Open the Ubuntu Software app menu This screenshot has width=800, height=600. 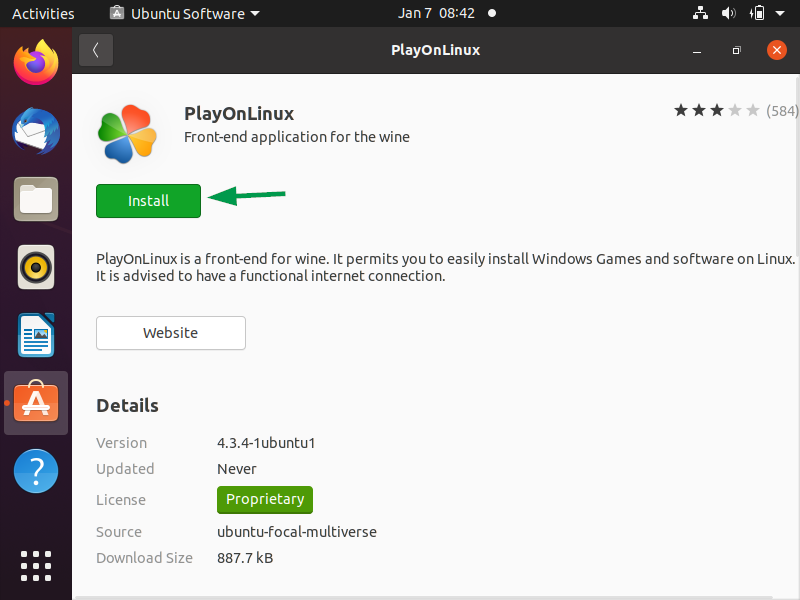click(x=185, y=13)
